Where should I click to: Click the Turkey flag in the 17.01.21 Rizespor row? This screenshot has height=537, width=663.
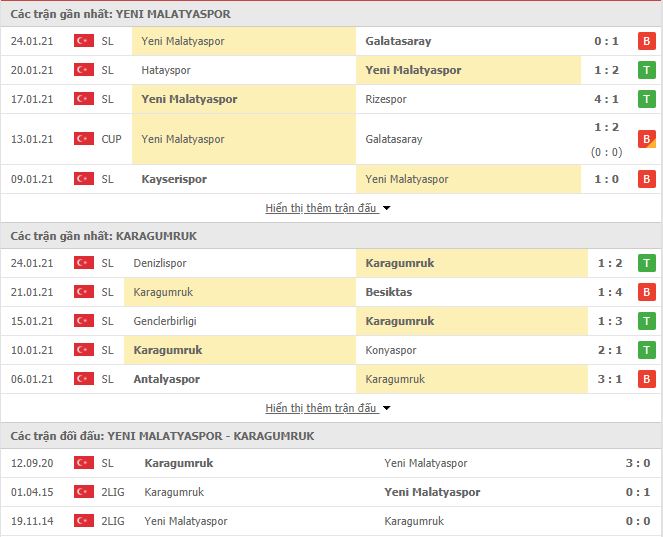click(84, 99)
